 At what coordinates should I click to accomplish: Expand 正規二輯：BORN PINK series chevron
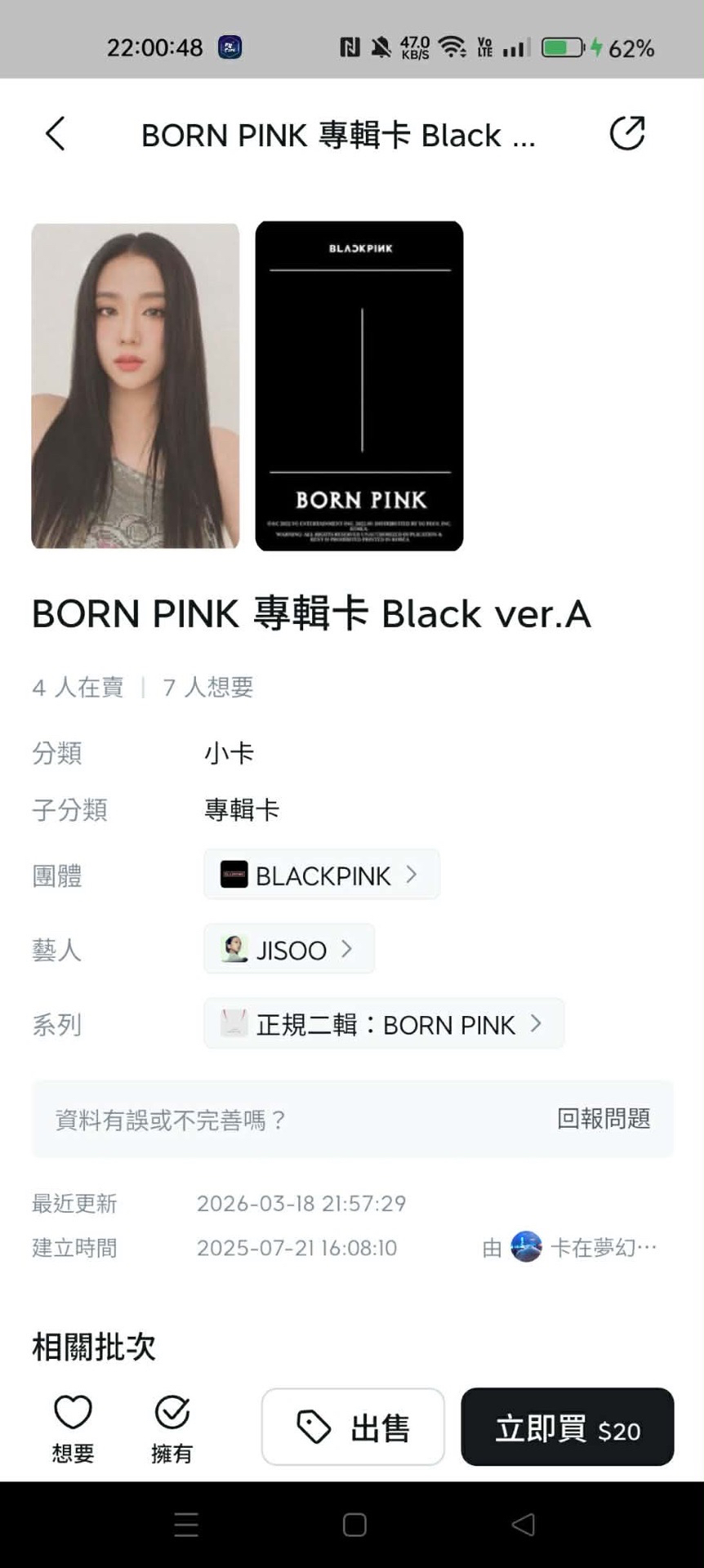click(536, 1023)
